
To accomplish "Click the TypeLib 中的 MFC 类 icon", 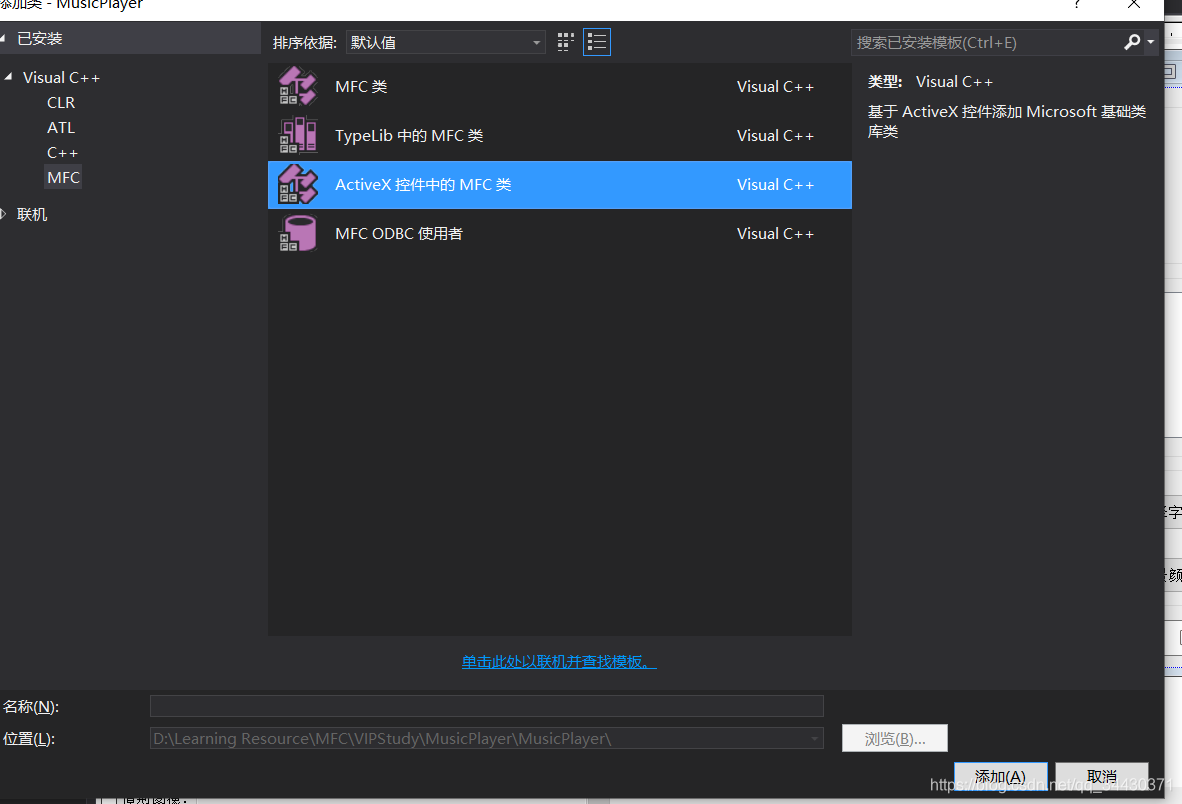I will click(x=298, y=135).
